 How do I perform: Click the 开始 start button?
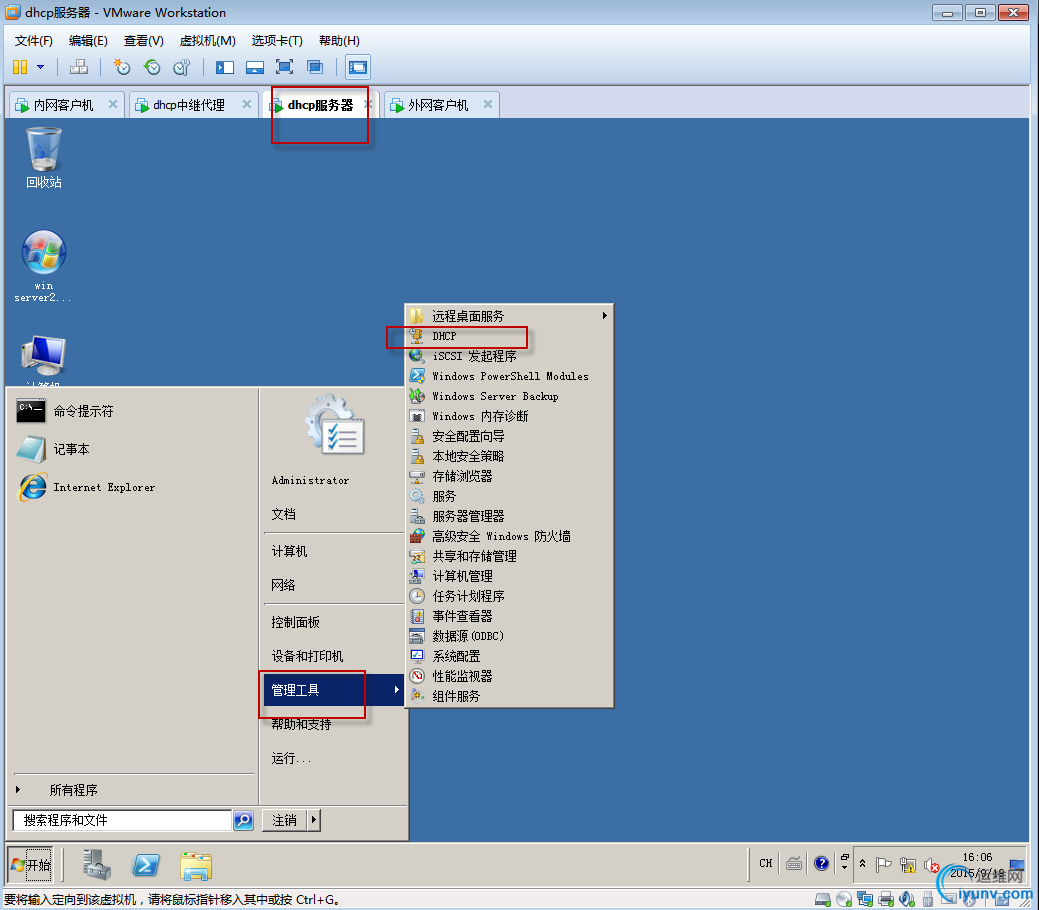tap(31, 864)
